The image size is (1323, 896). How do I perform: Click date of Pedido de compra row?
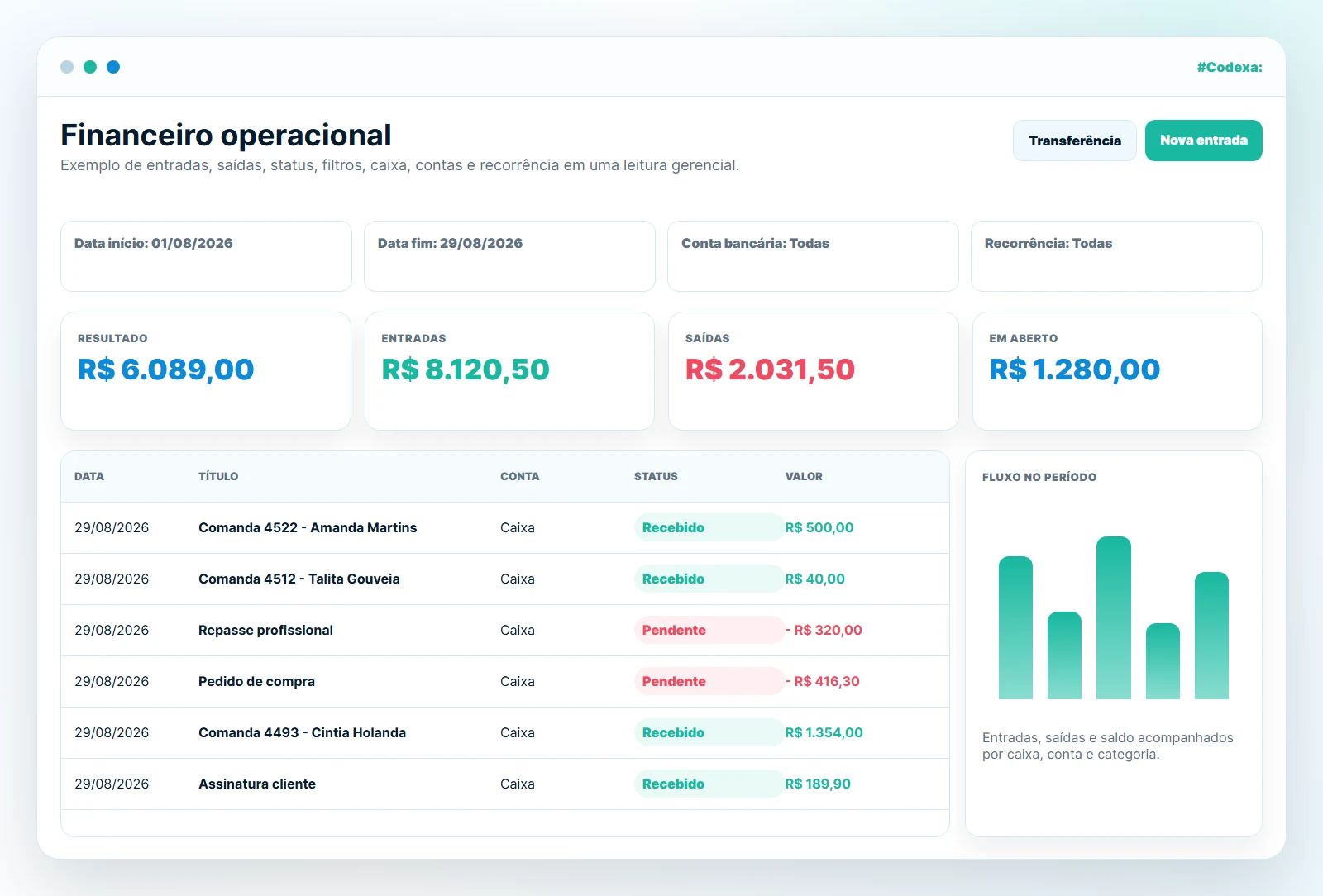click(112, 682)
